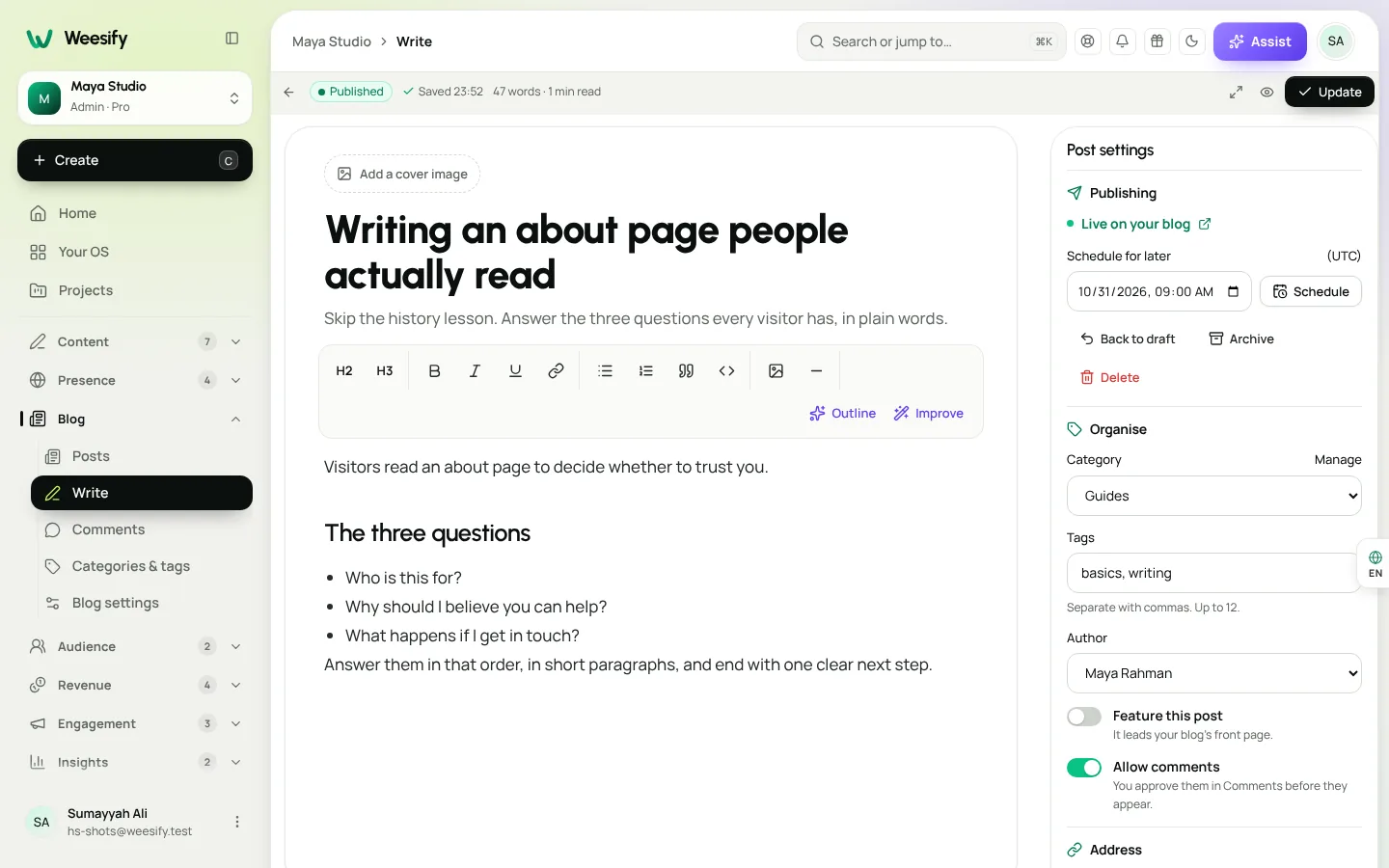
Task: Focus the Search or jump to field
Action: [931, 41]
